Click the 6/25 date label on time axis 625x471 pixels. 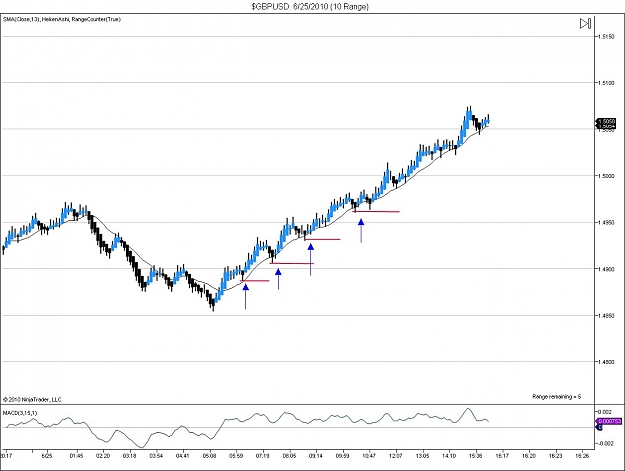[x=47, y=455]
